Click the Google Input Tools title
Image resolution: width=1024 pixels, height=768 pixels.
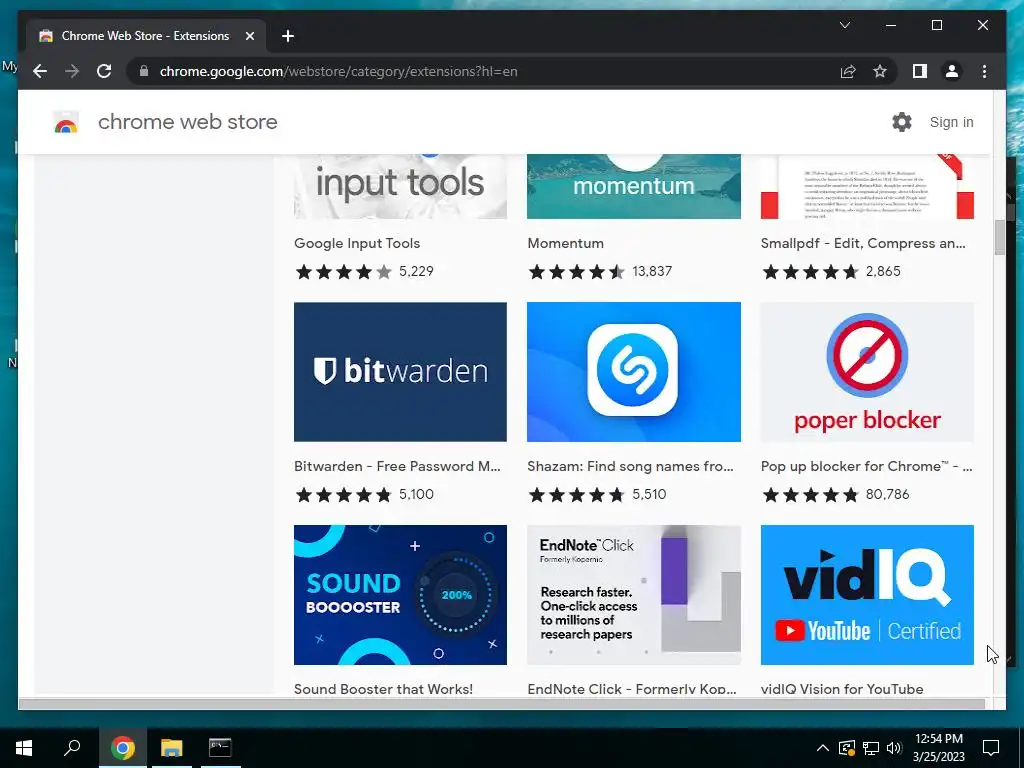pyautogui.click(x=357, y=243)
